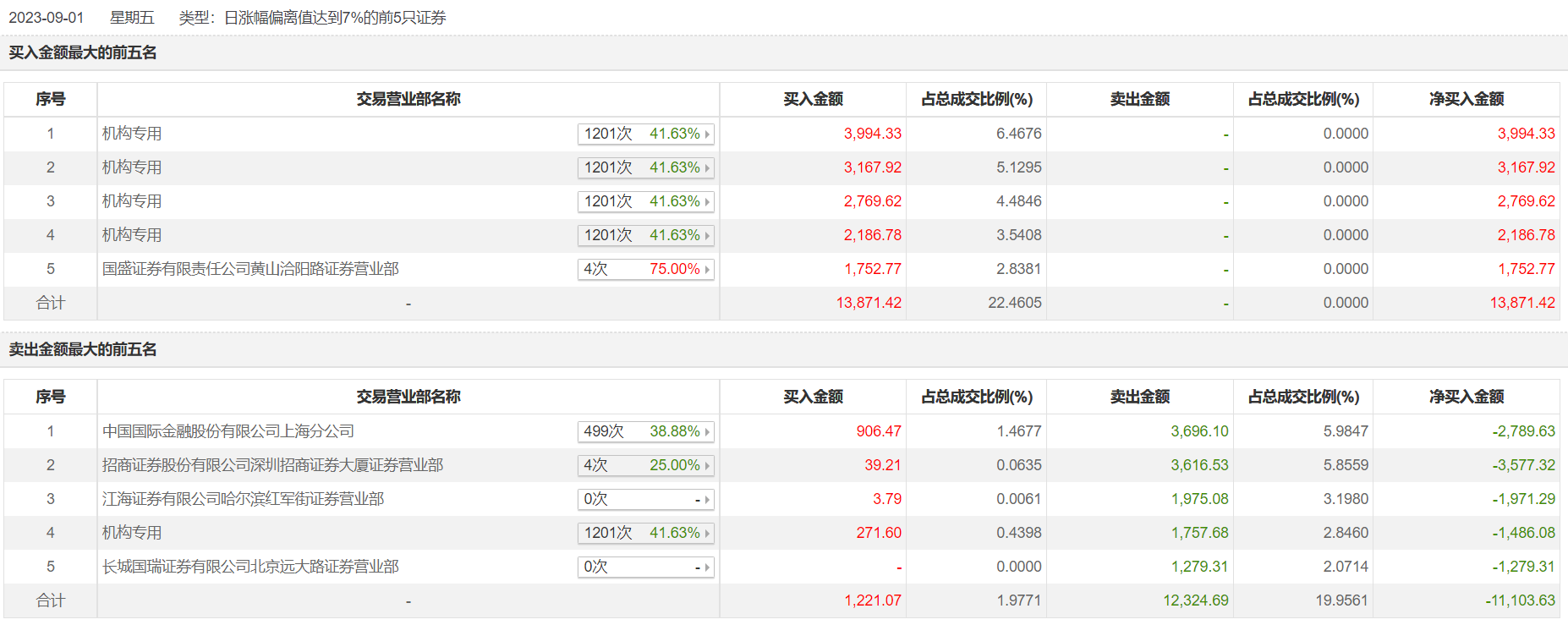
Task: Expand 1201次 stats box in buy row 1
Action: tap(707, 134)
